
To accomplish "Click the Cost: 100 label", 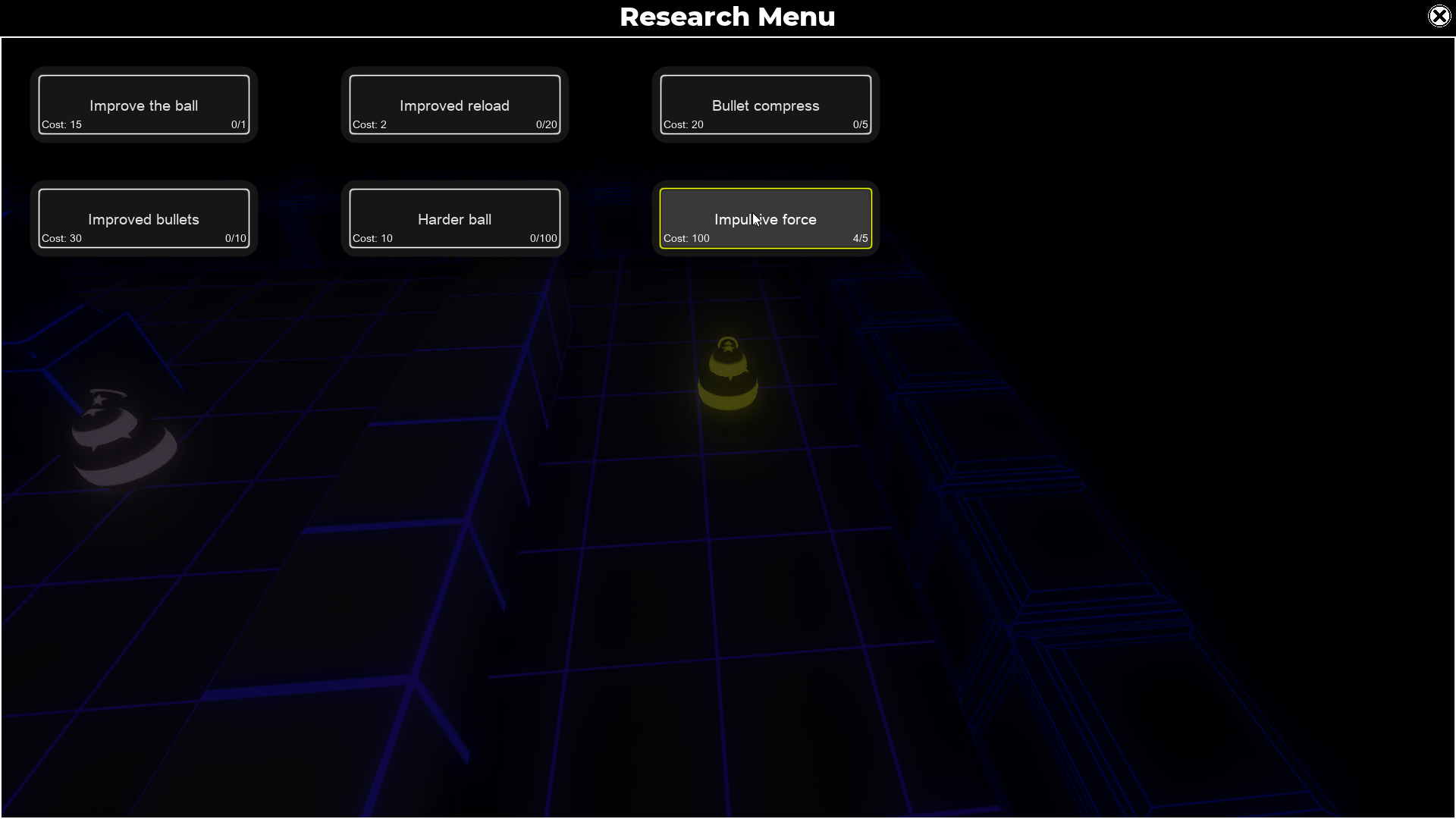I will click(686, 238).
